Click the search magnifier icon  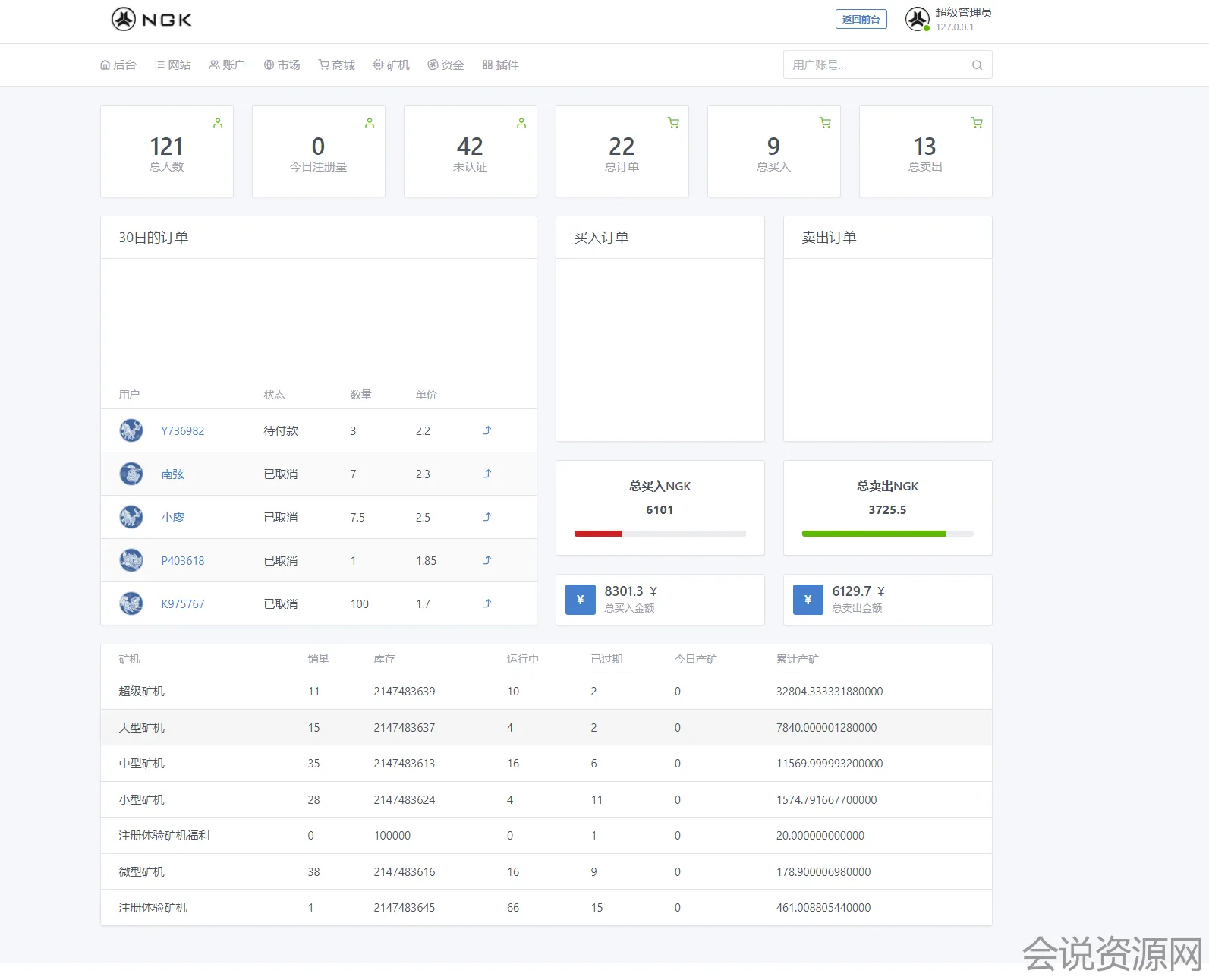click(x=977, y=65)
